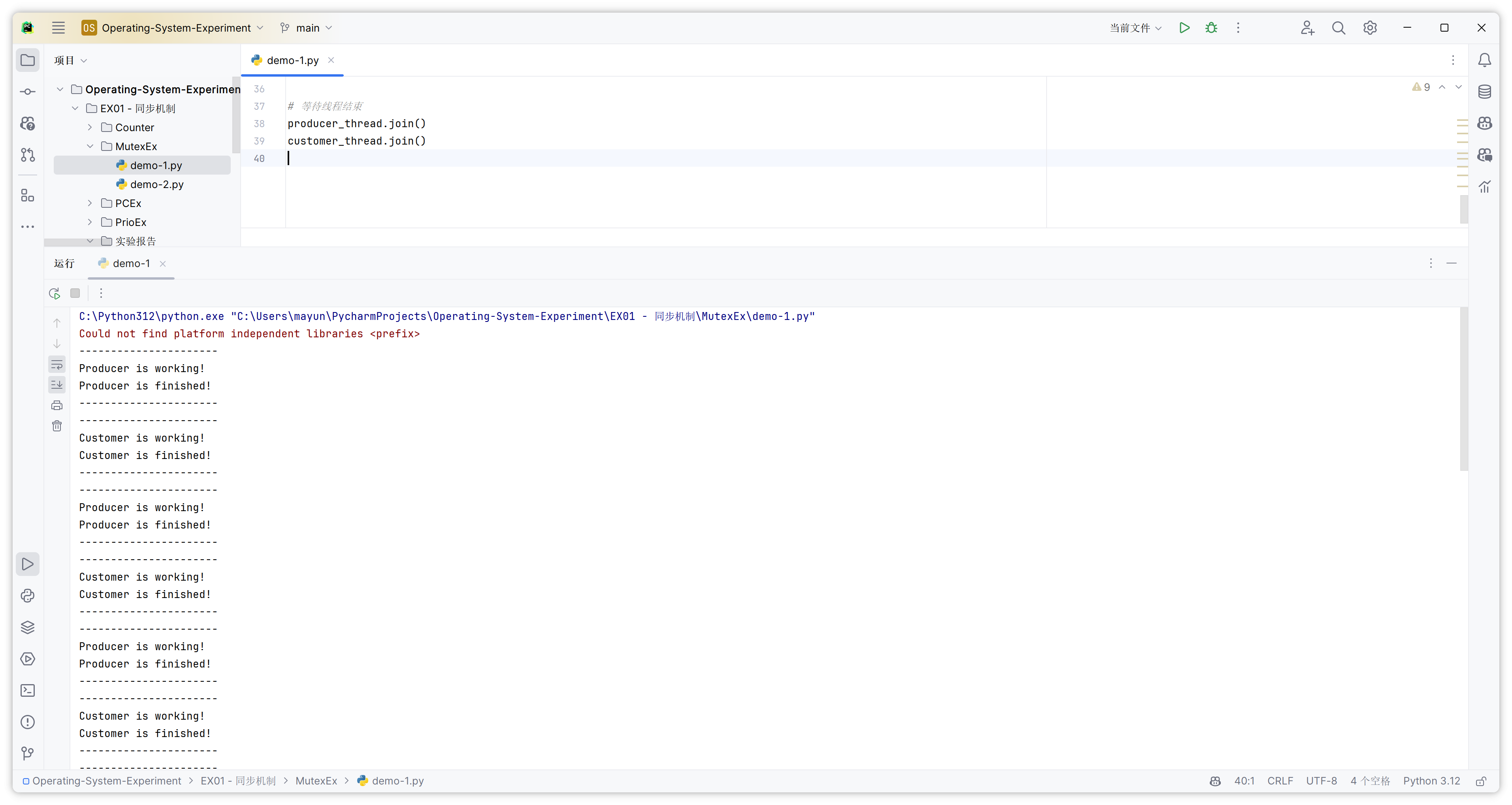Screen dimensions: 1512x805
Task: Toggle soft-wrap in the run console
Action: click(57, 364)
